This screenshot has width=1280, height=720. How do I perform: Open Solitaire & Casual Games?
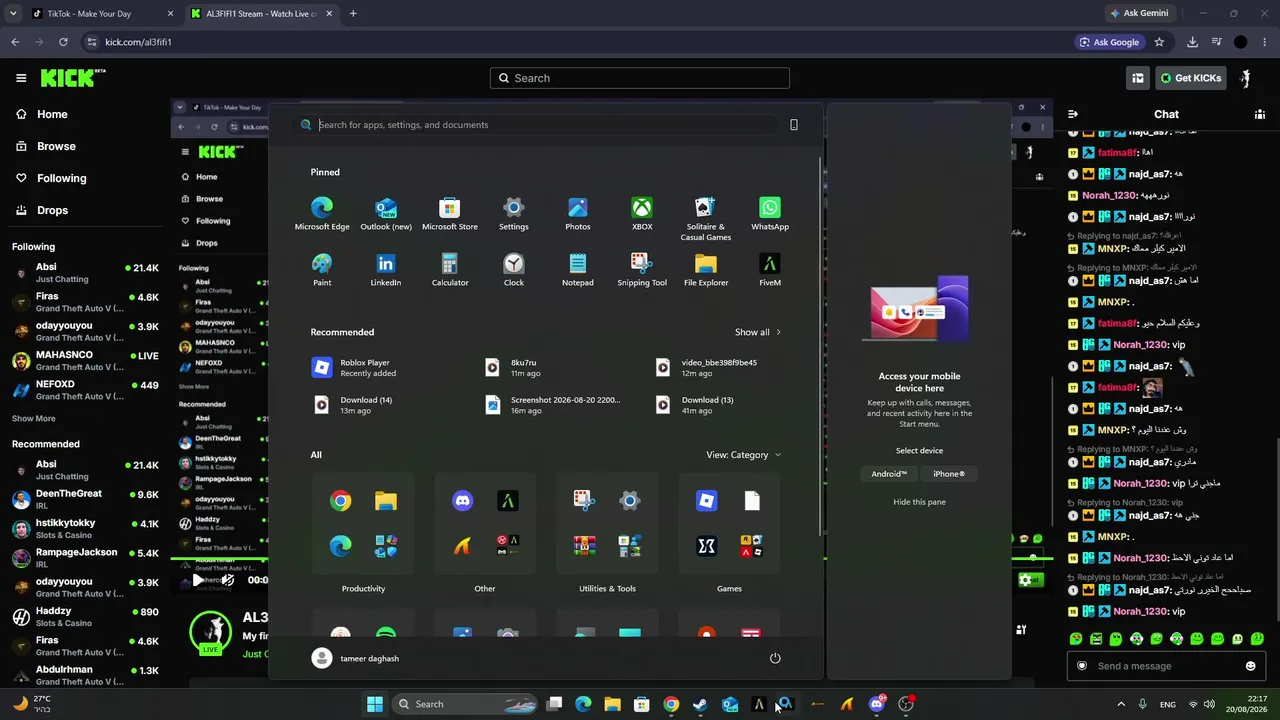(706, 218)
